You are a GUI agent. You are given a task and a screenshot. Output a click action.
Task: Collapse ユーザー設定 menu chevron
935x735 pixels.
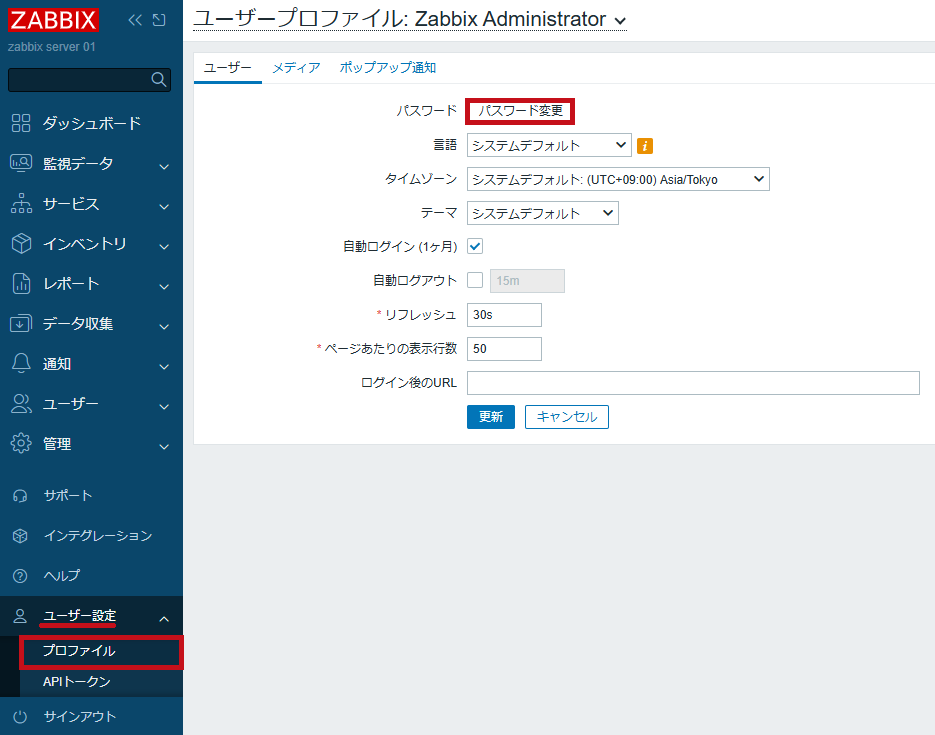click(x=164, y=619)
